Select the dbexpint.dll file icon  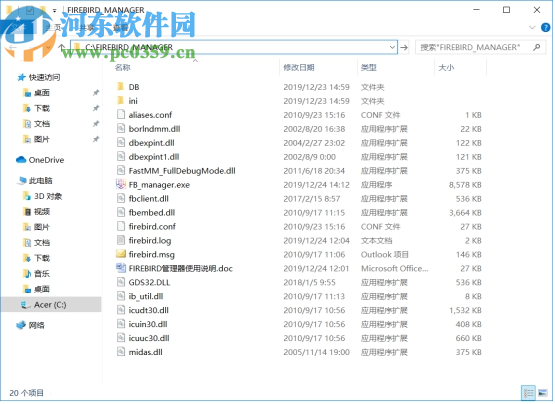[x=121, y=143]
